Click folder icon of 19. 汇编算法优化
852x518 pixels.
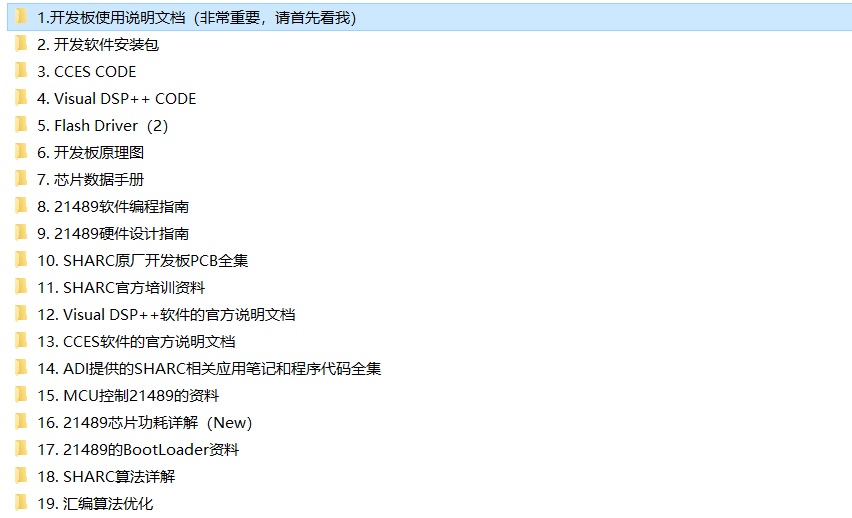tap(21, 503)
